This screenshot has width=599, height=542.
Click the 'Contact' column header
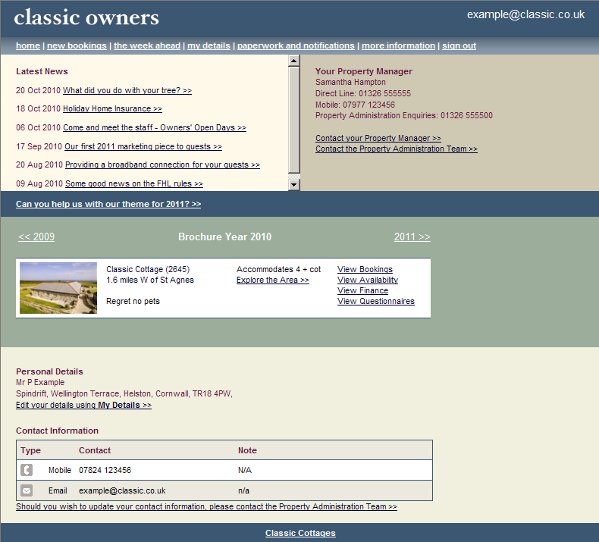(x=95, y=451)
